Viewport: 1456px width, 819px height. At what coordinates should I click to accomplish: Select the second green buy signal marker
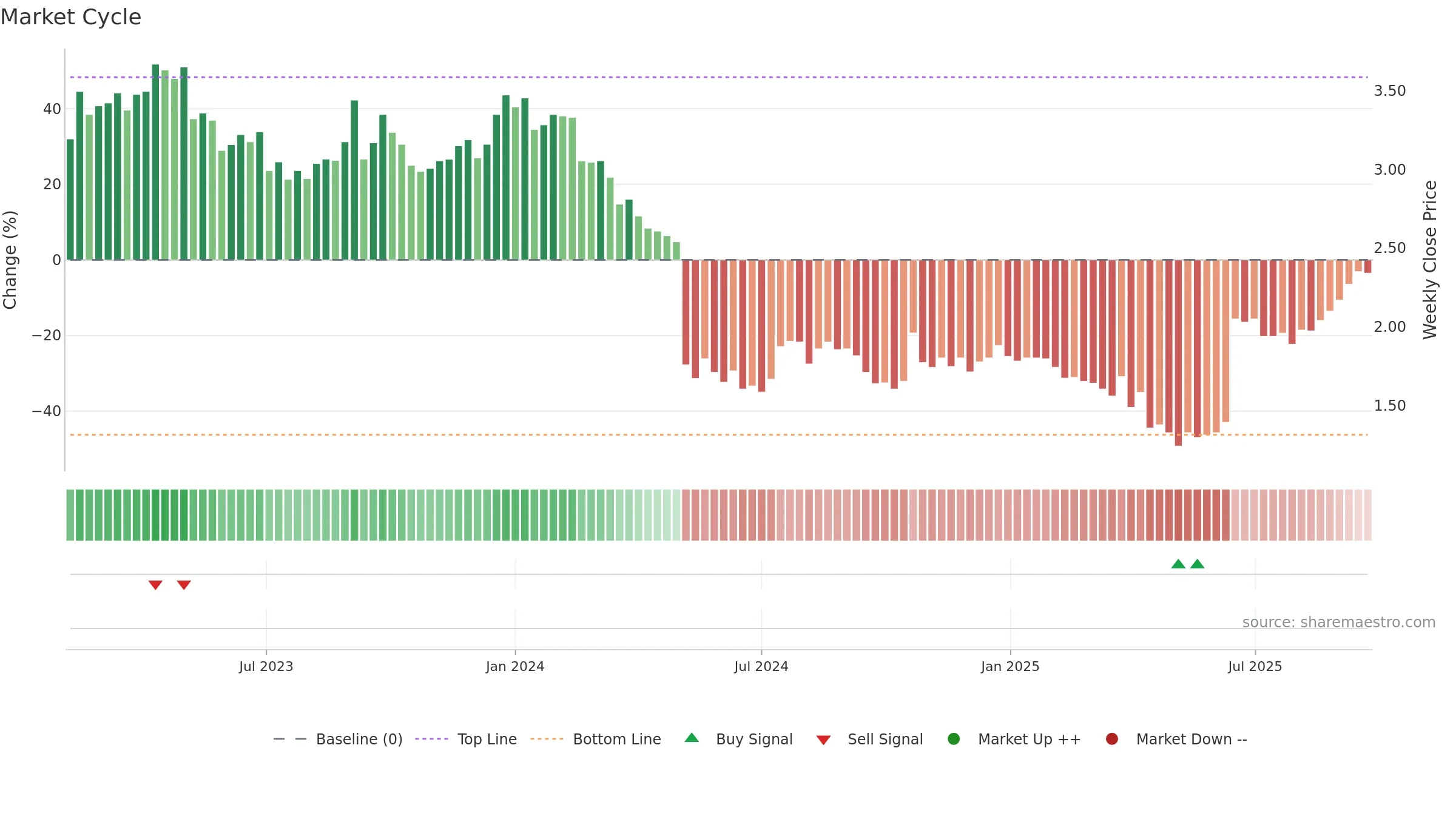[x=1197, y=564]
